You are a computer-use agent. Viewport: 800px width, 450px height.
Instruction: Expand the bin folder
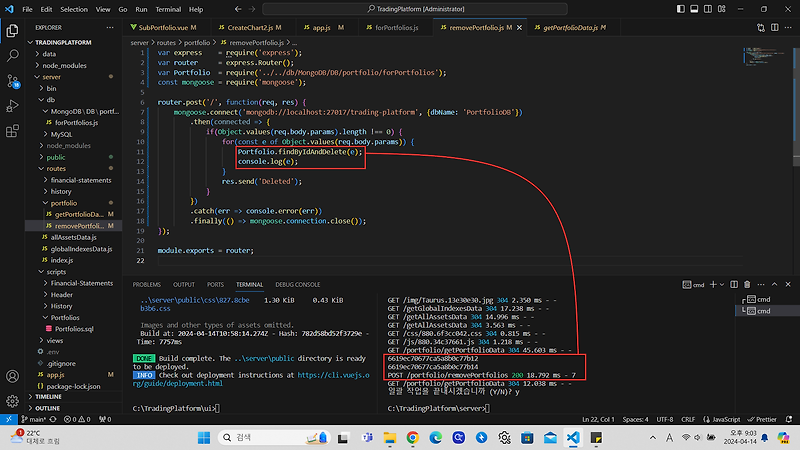coord(73,88)
